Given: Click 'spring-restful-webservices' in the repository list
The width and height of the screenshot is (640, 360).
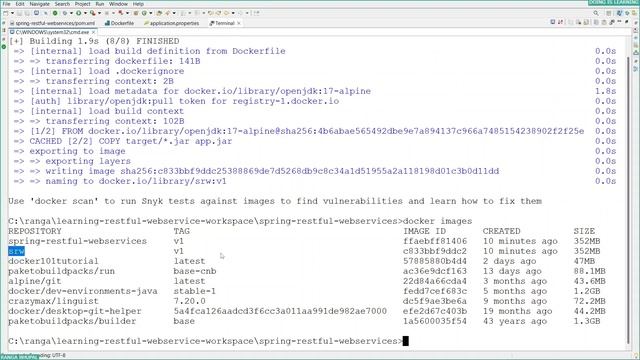Looking at the screenshot, I should (78, 241).
